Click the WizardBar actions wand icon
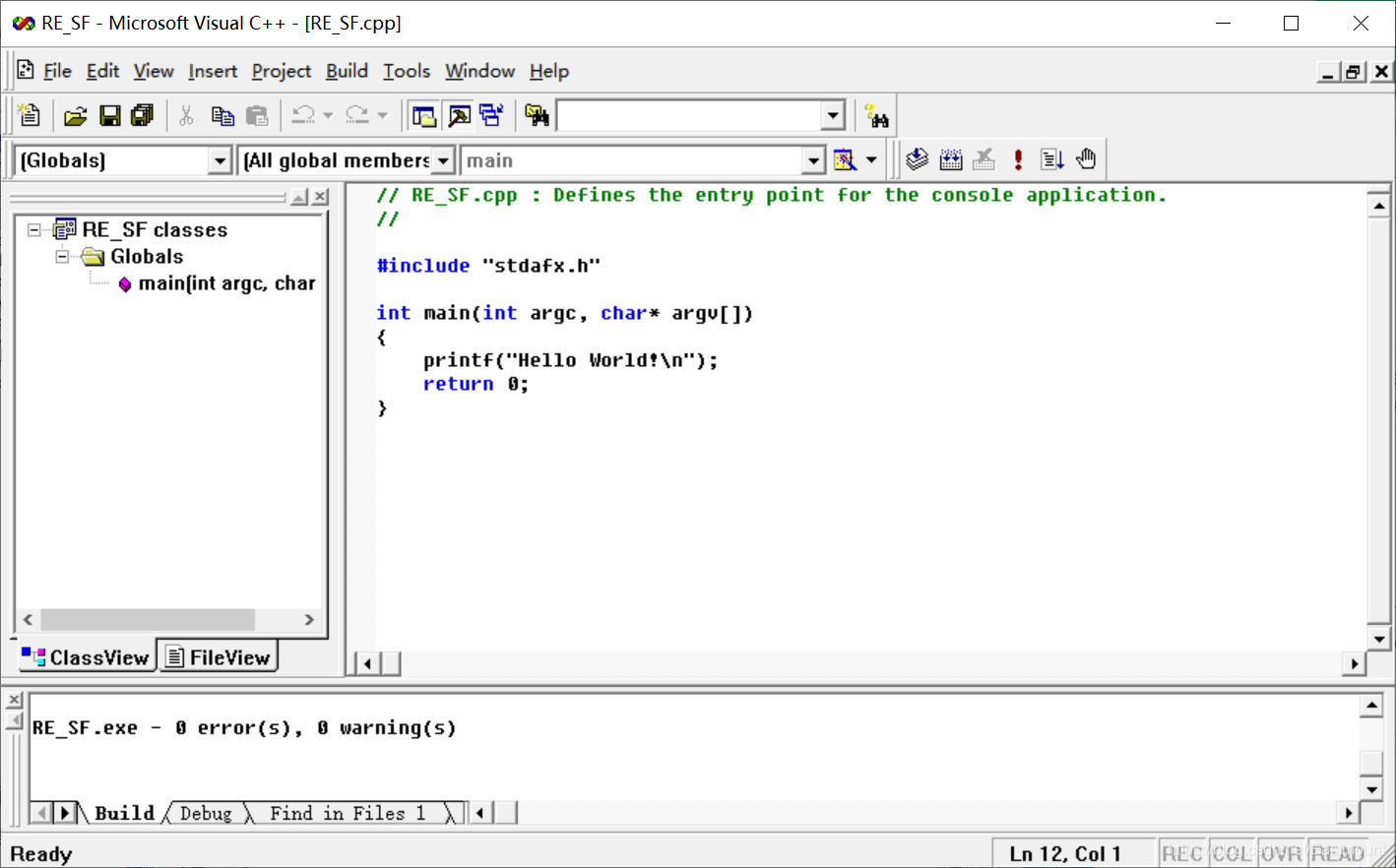 click(x=845, y=160)
